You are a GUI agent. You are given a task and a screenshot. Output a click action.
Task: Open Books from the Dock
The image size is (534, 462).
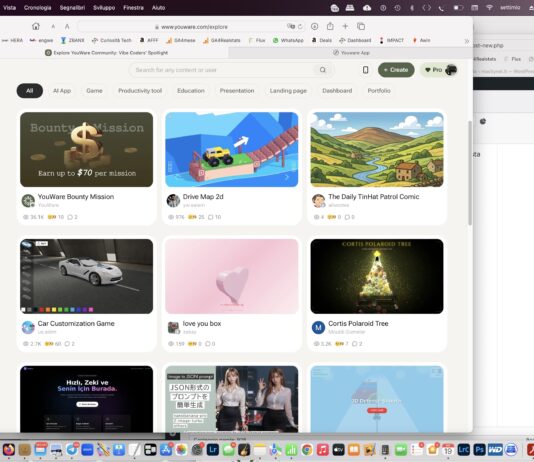coord(354,449)
